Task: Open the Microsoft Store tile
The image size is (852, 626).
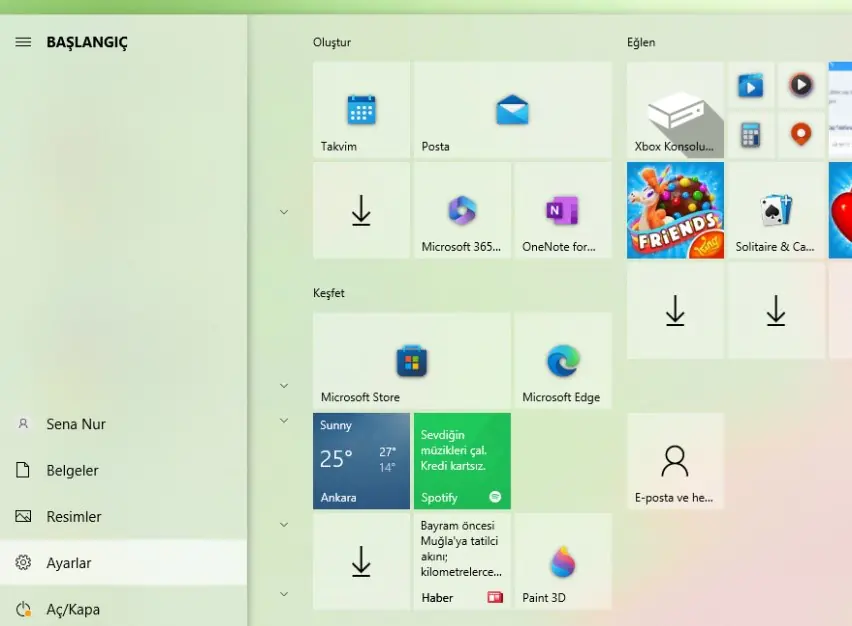Action: coord(411,360)
